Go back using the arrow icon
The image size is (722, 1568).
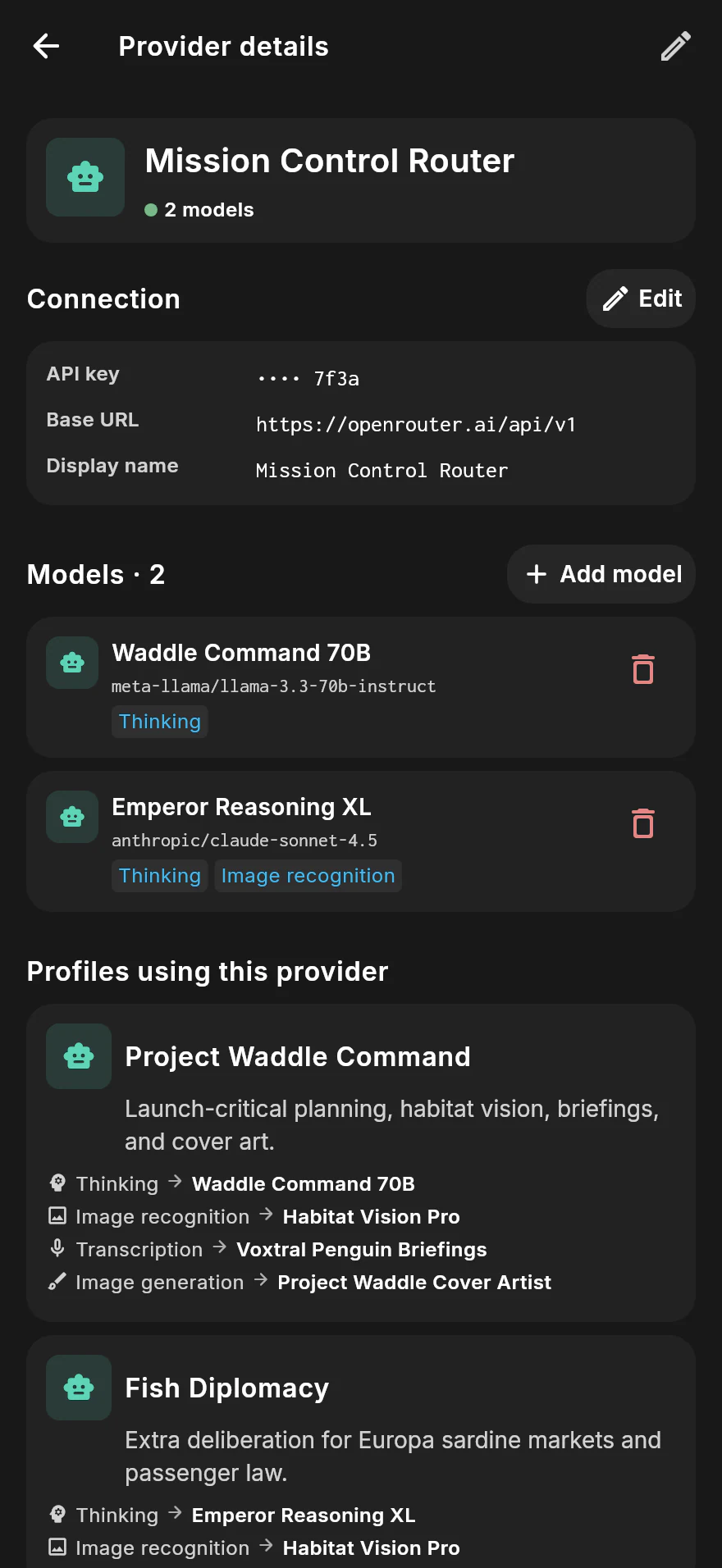[x=46, y=46]
